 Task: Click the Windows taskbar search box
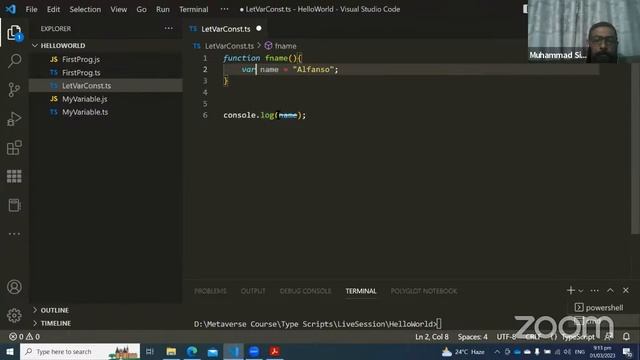[80, 351]
